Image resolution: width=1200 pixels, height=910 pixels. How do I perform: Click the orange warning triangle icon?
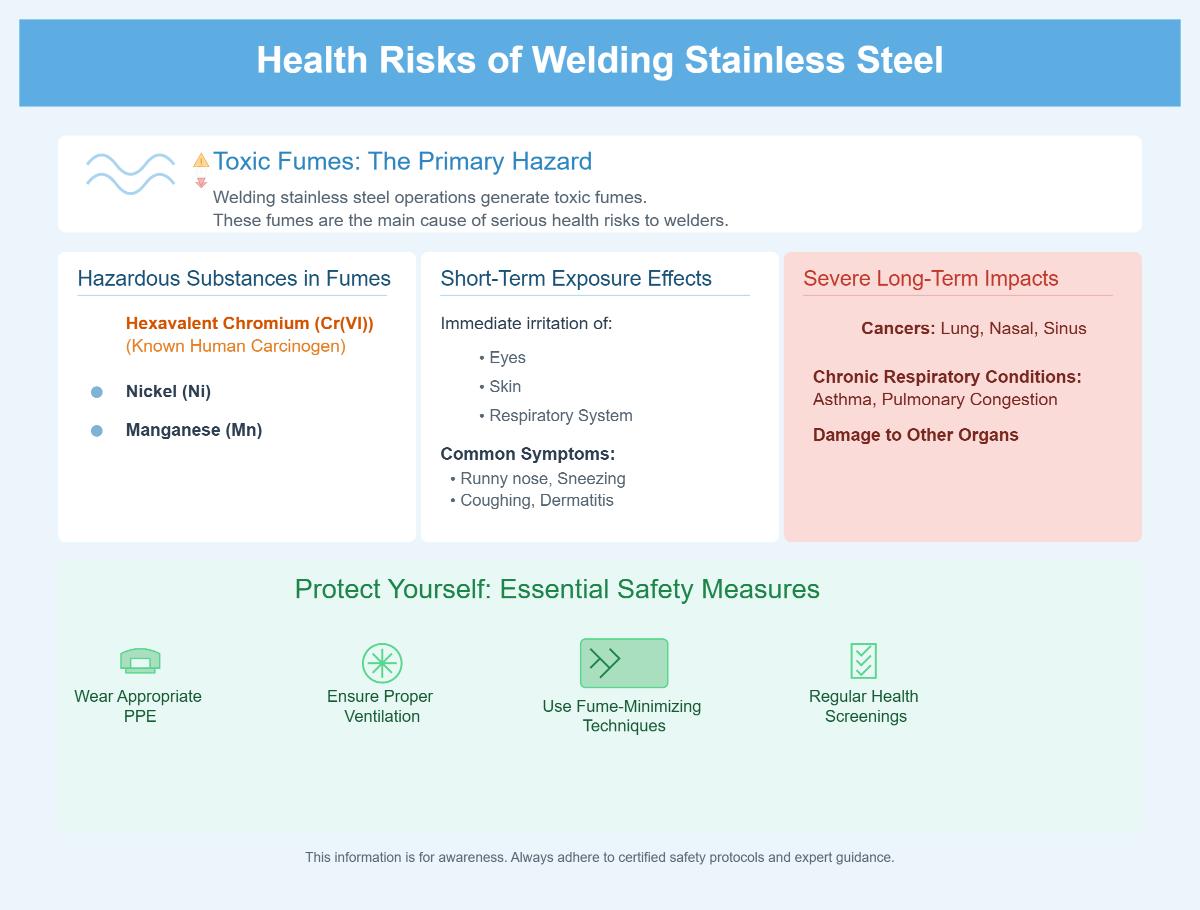[x=201, y=160]
